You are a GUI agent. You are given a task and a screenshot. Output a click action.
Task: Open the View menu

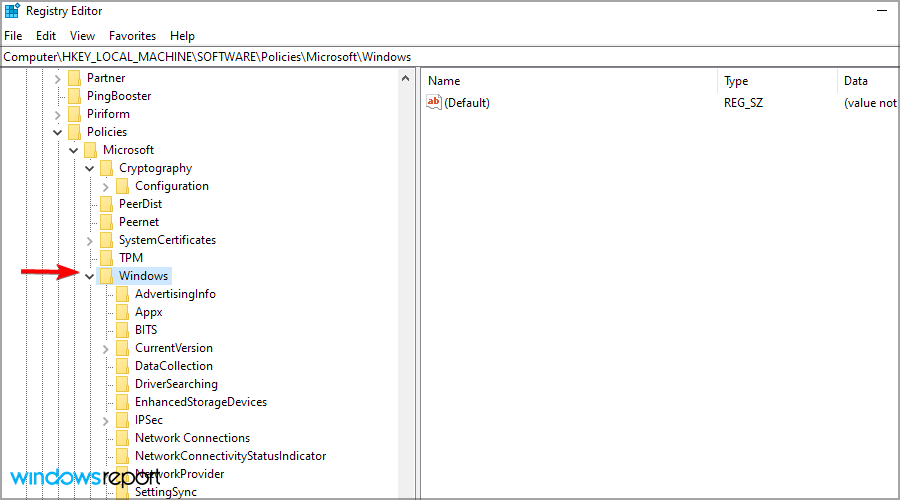82,36
